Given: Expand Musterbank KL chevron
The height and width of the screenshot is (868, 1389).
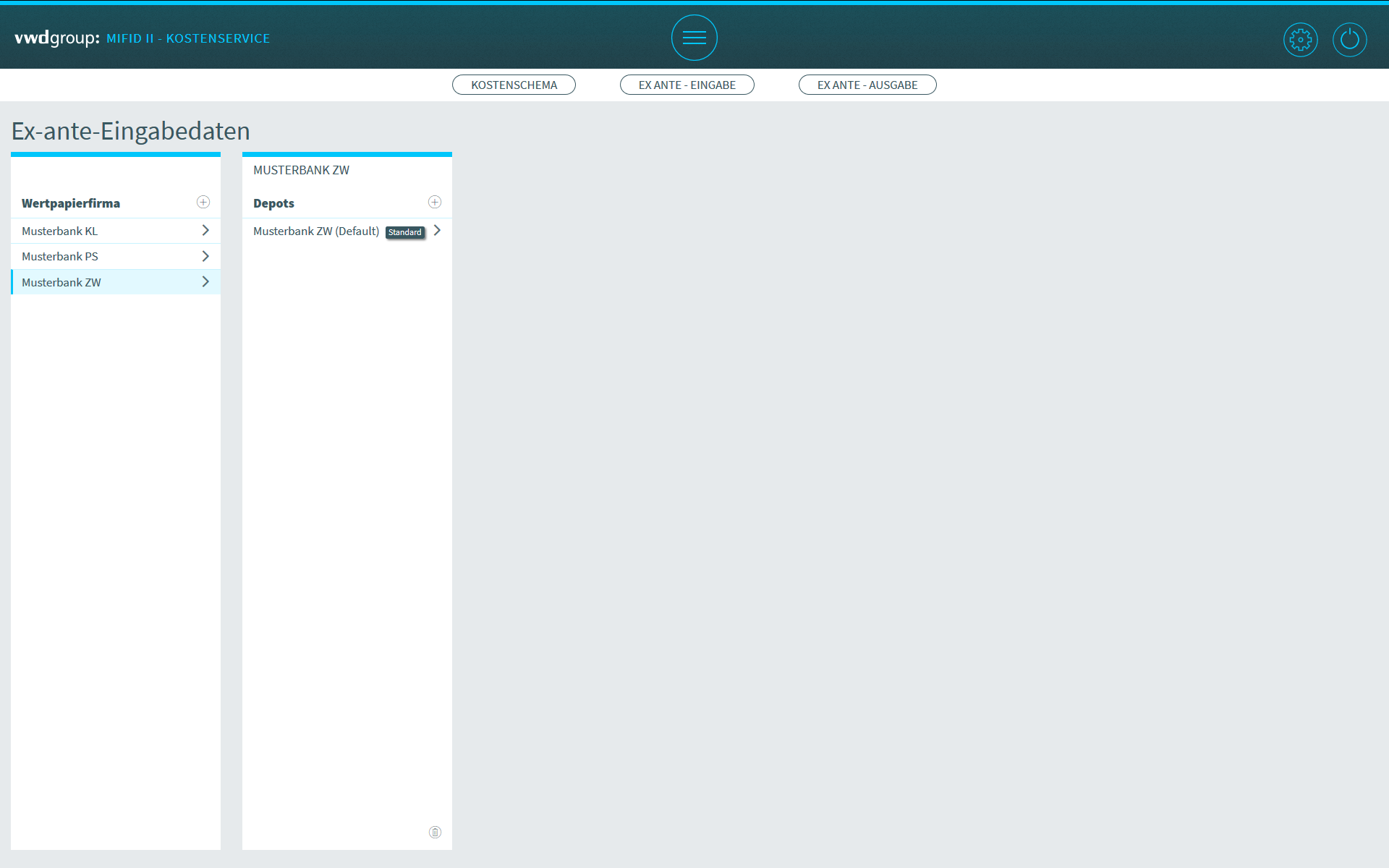Looking at the screenshot, I should [x=205, y=231].
